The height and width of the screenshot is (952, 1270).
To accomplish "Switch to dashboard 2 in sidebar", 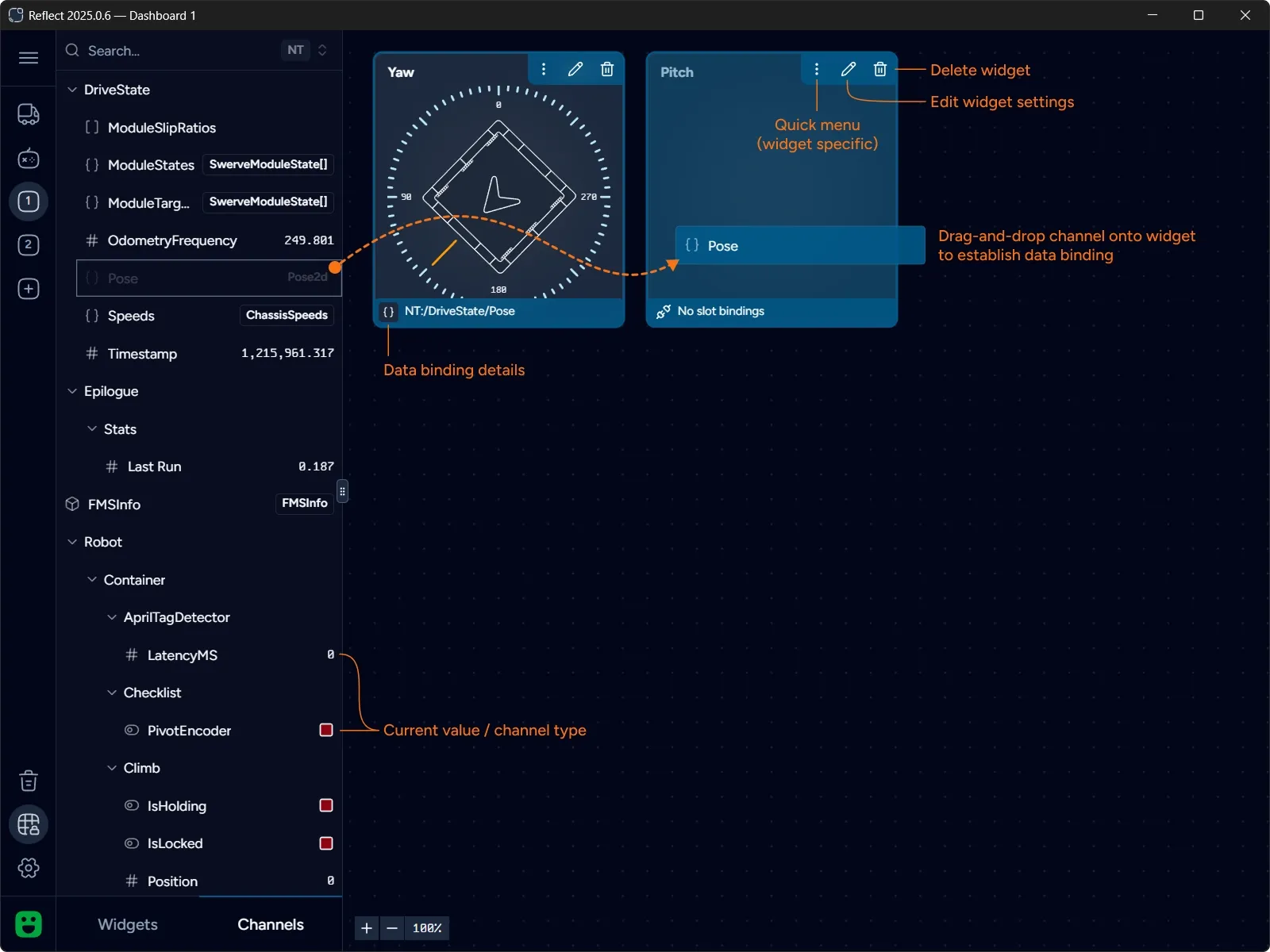I will 29,245.
